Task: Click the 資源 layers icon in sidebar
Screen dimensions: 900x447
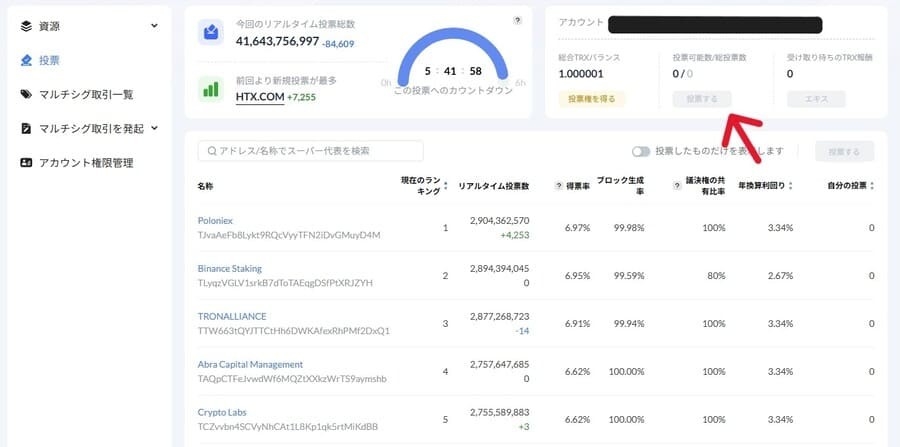Action: tap(26, 26)
